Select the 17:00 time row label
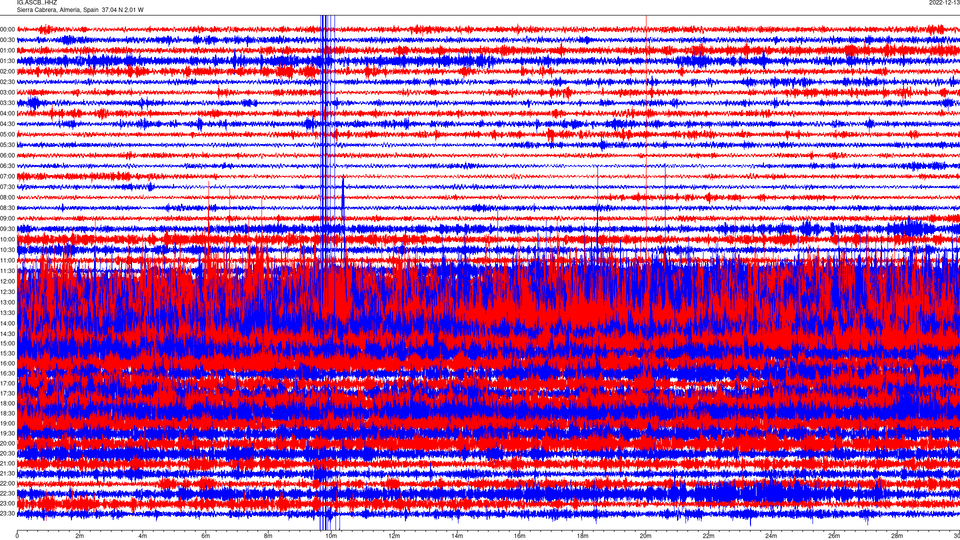 (x=8, y=383)
